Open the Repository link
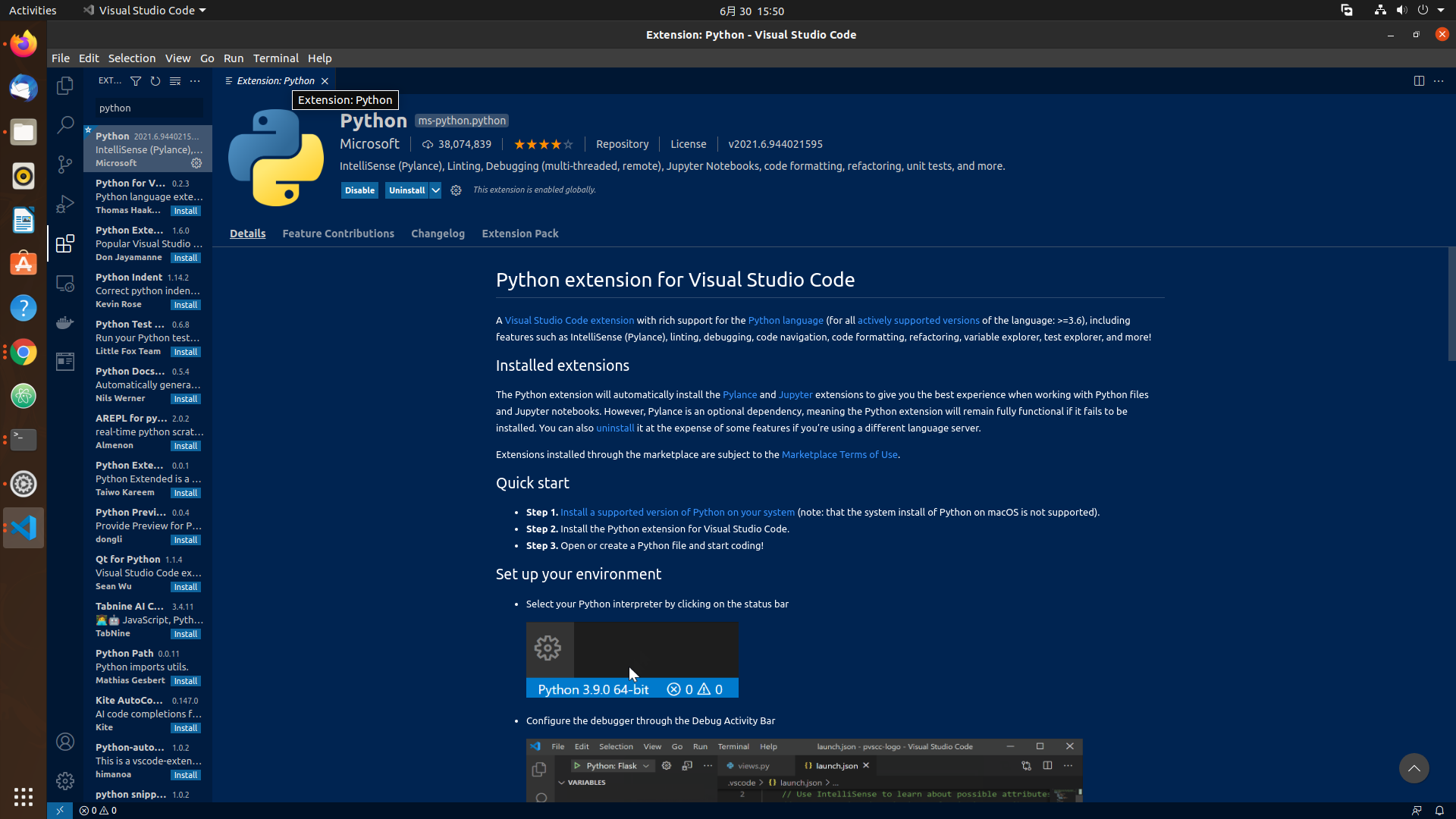The image size is (1456, 819). click(622, 144)
